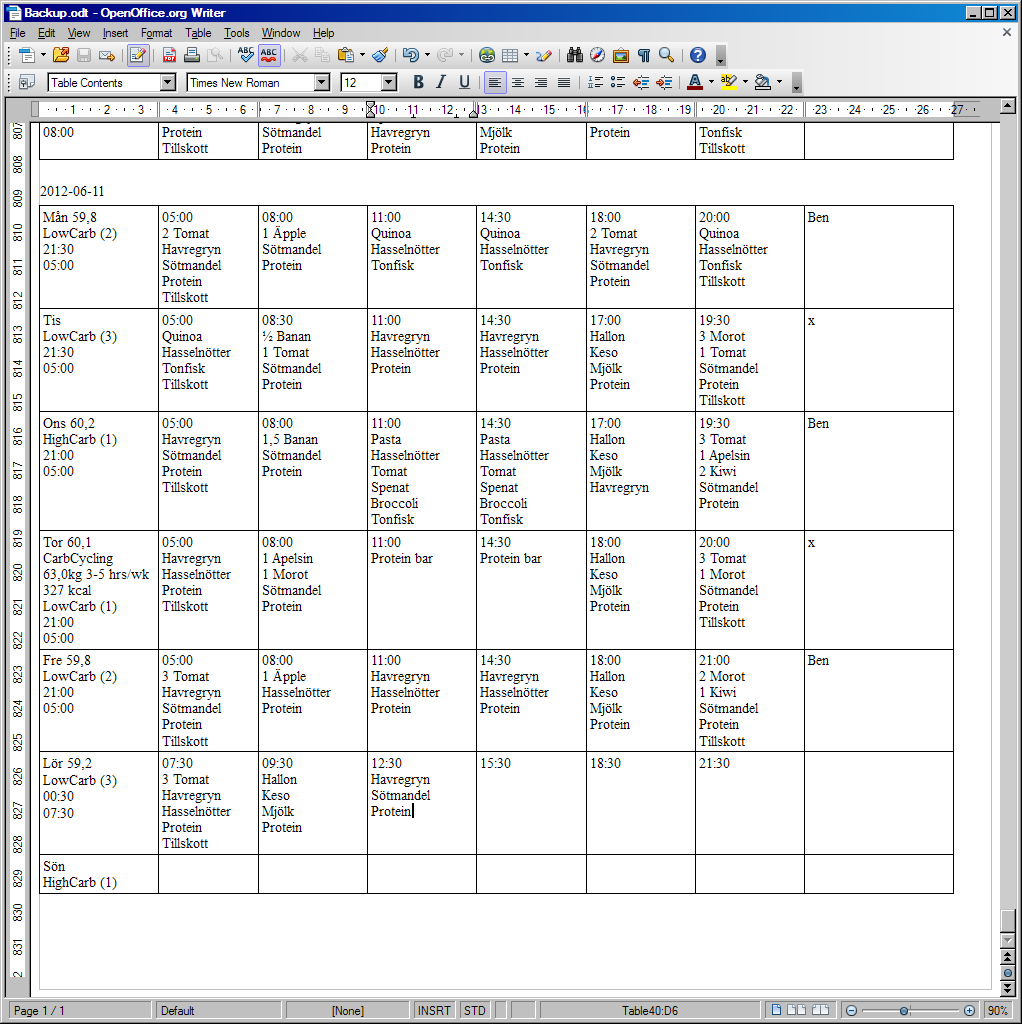Open the Find & Replace binoculars tool

pyautogui.click(x=575, y=55)
